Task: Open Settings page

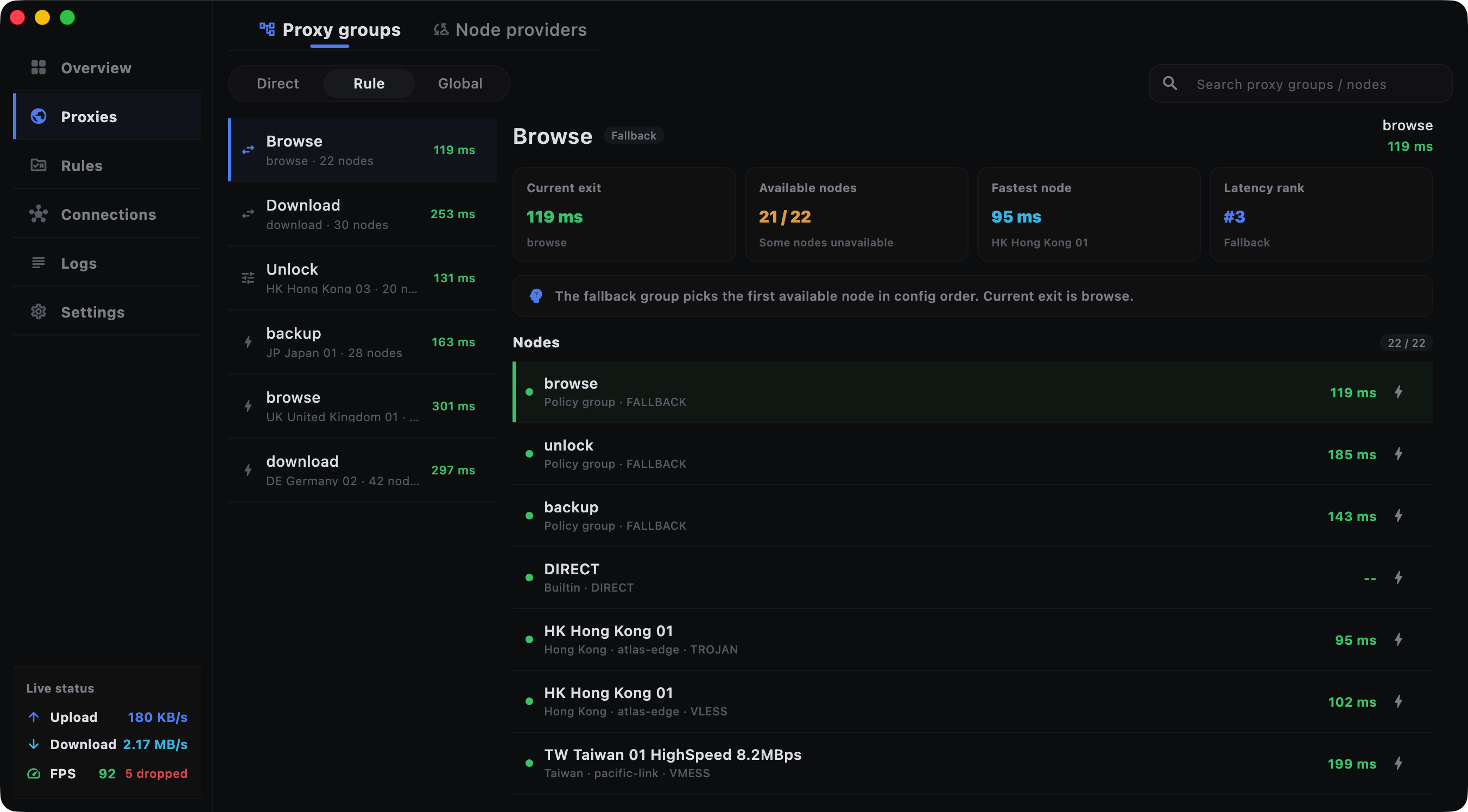Action: click(106, 312)
